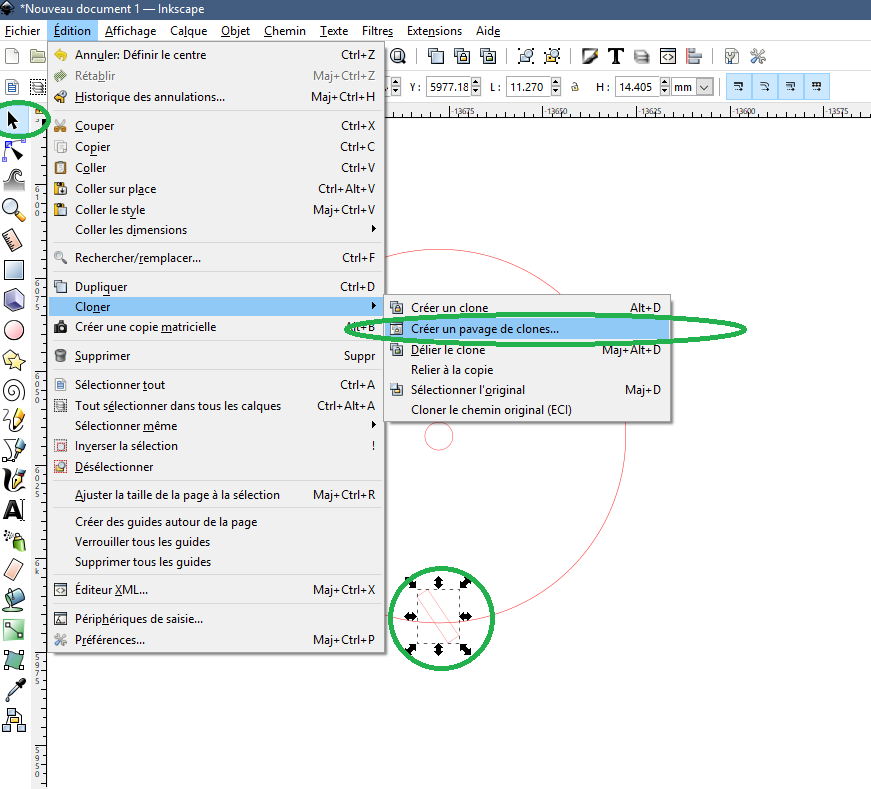Select the Dropper color picker tool
The width and height of the screenshot is (871, 789).
click(x=15, y=690)
